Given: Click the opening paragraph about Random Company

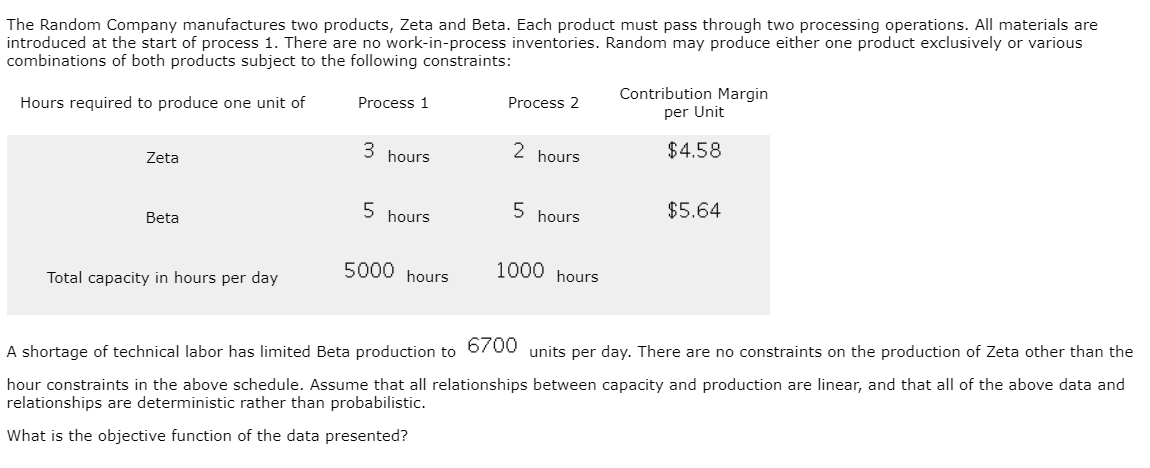Looking at the screenshot, I should pos(552,43).
